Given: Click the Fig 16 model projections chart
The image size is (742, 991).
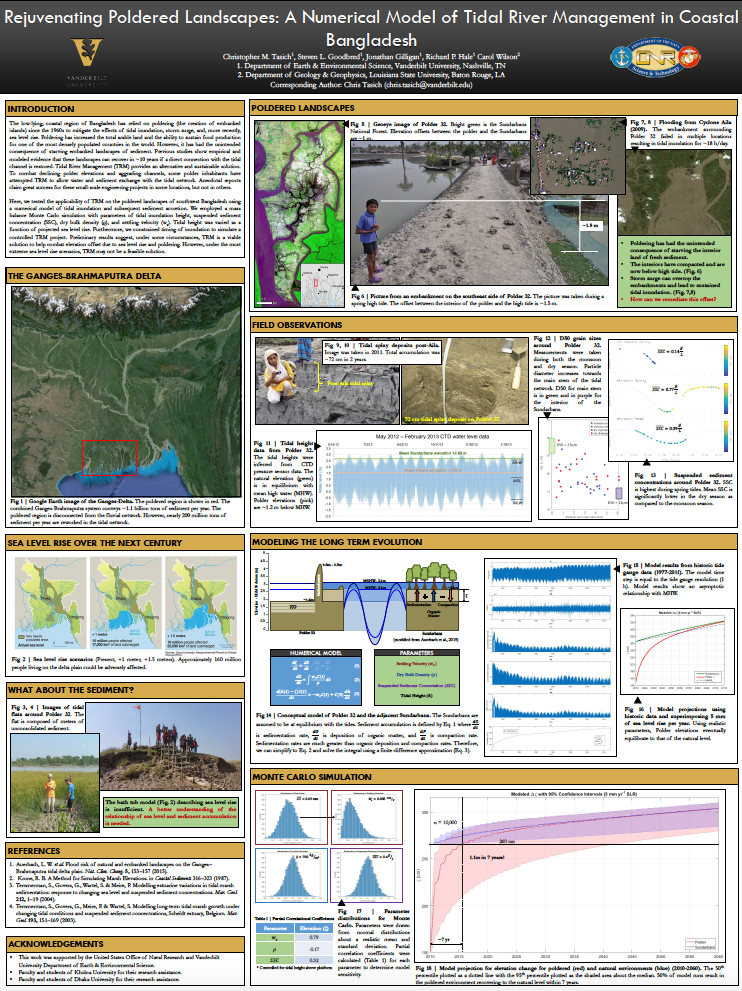Looking at the screenshot, I should [677, 652].
